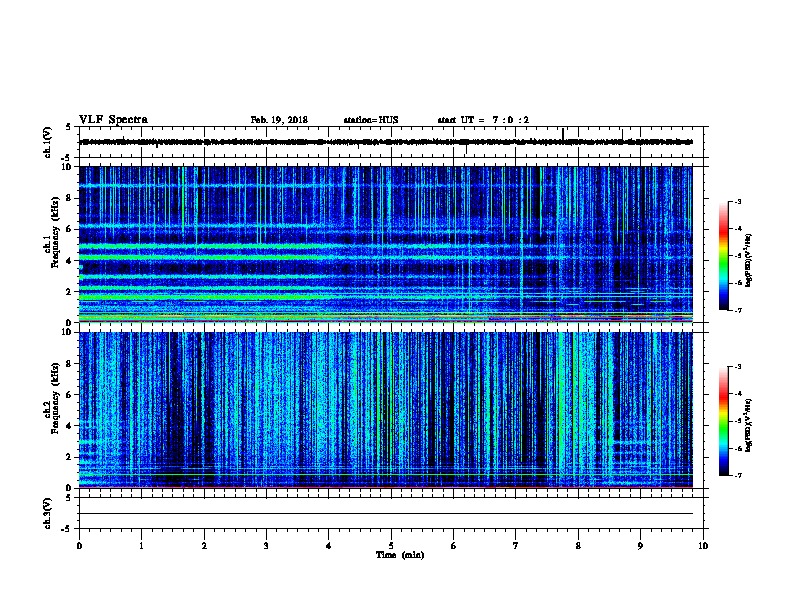The width and height of the screenshot is (792, 612).
Task: Click time axis tick label "9"
Action: pos(640,545)
